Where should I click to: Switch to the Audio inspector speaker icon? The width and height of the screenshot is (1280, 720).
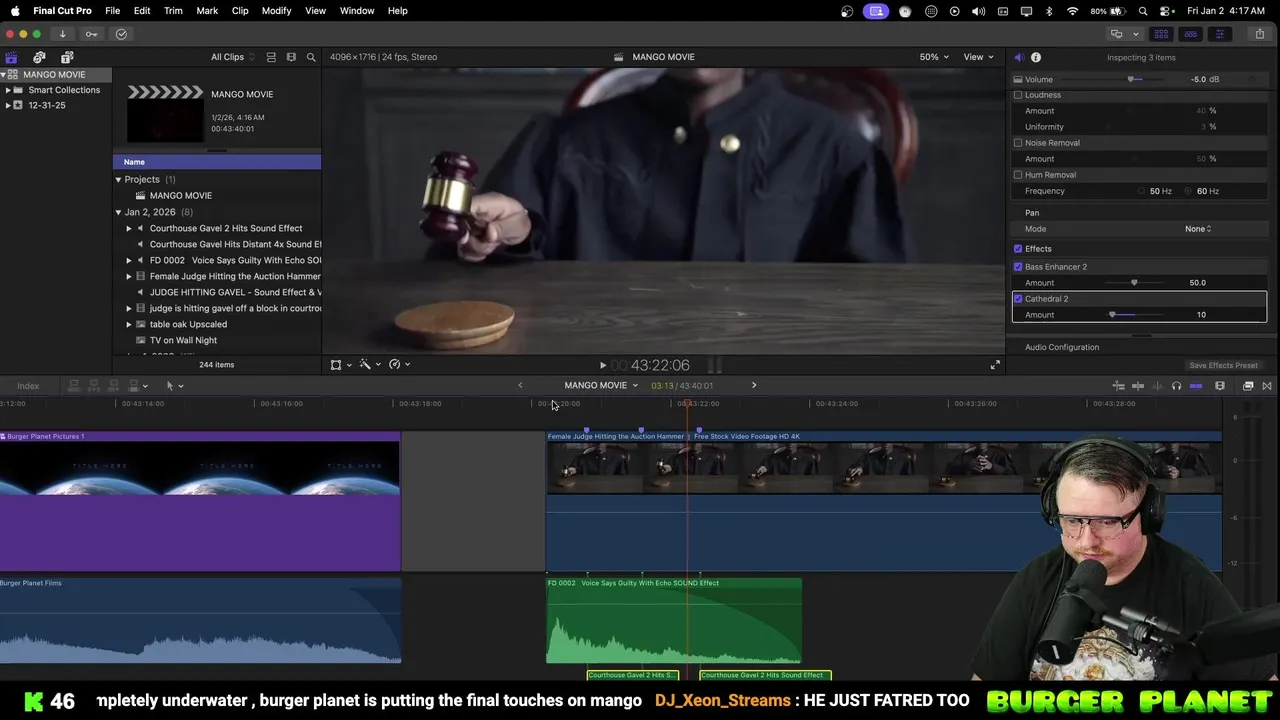click(x=1019, y=57)
